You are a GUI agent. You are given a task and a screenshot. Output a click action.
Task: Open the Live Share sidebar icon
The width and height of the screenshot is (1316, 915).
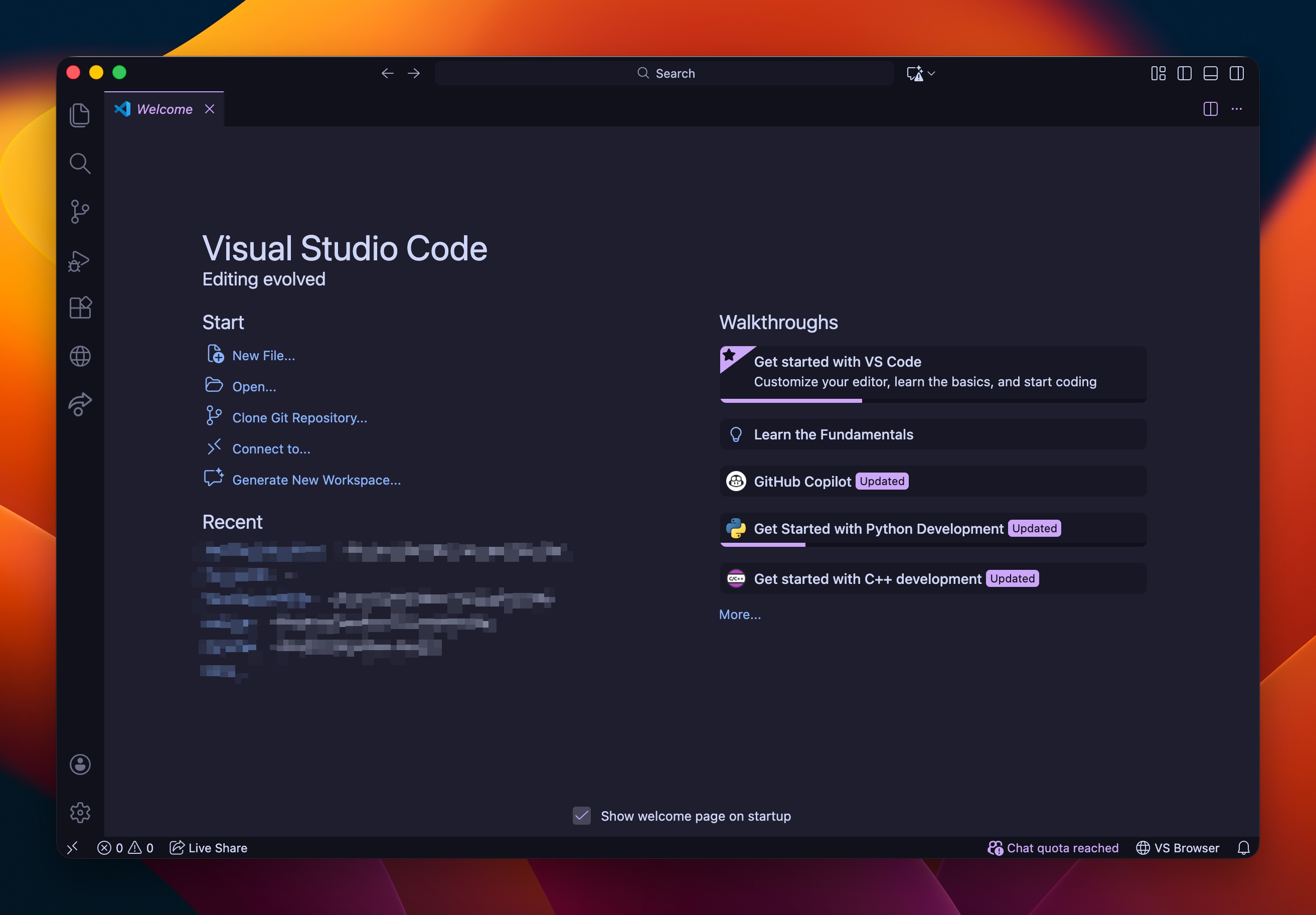click(80, 405)
